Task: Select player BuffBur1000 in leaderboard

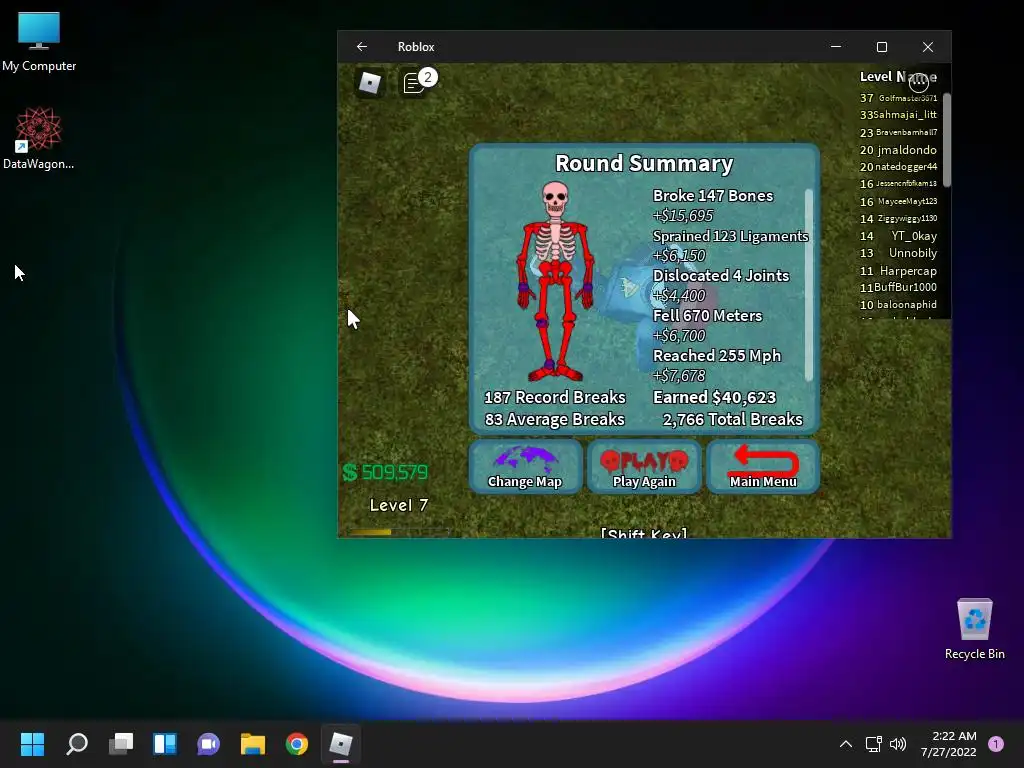Action: tap(899, 287)
